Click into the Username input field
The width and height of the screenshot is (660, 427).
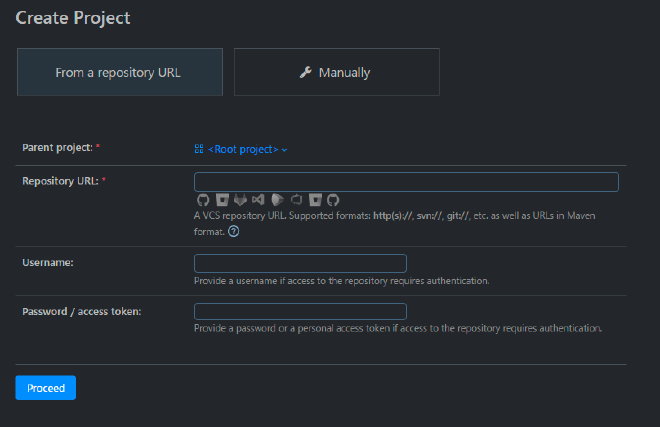(300, 263)
